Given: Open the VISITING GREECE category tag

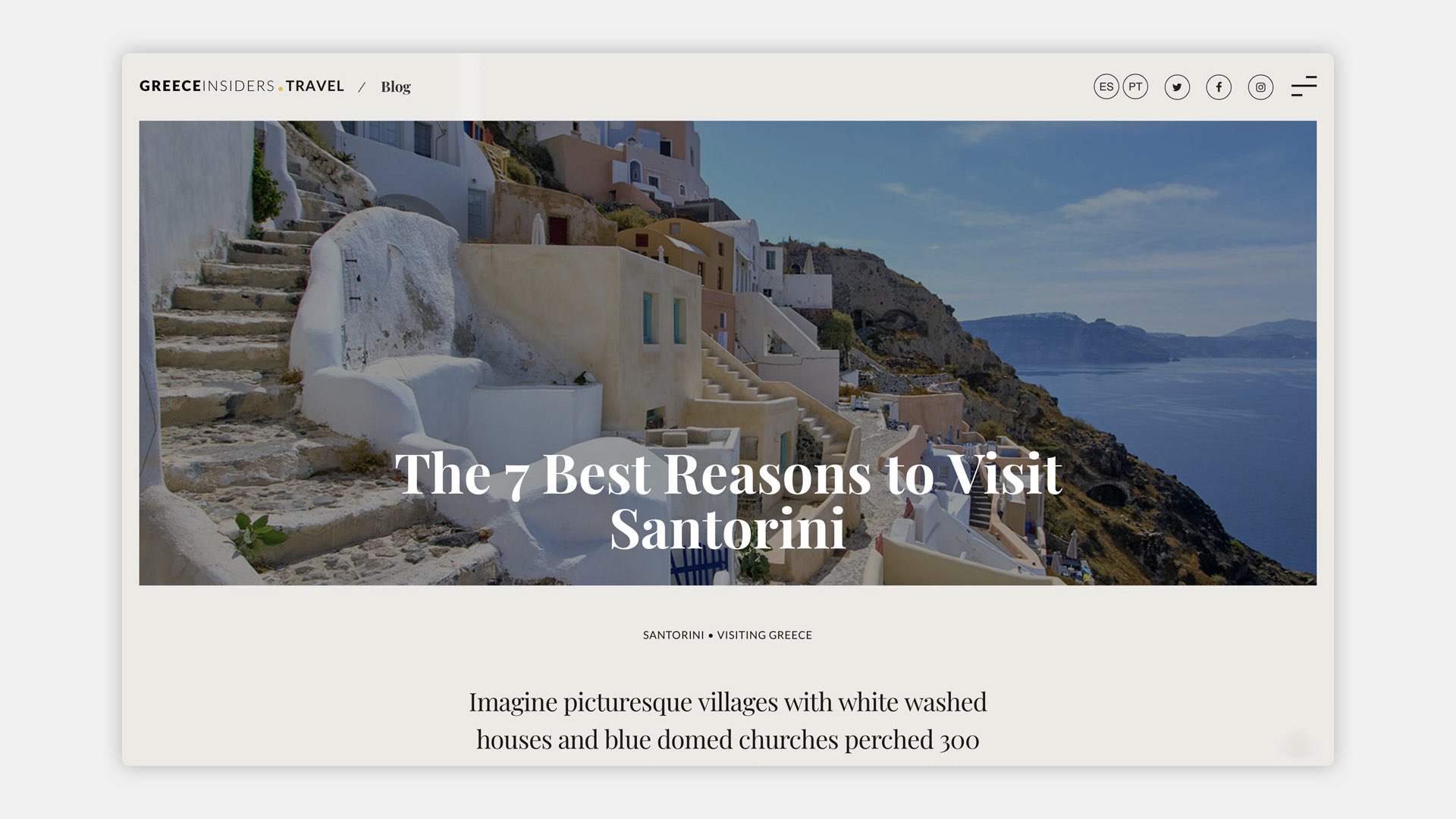Looking at the screenshot, I should (x=764, y=635).
